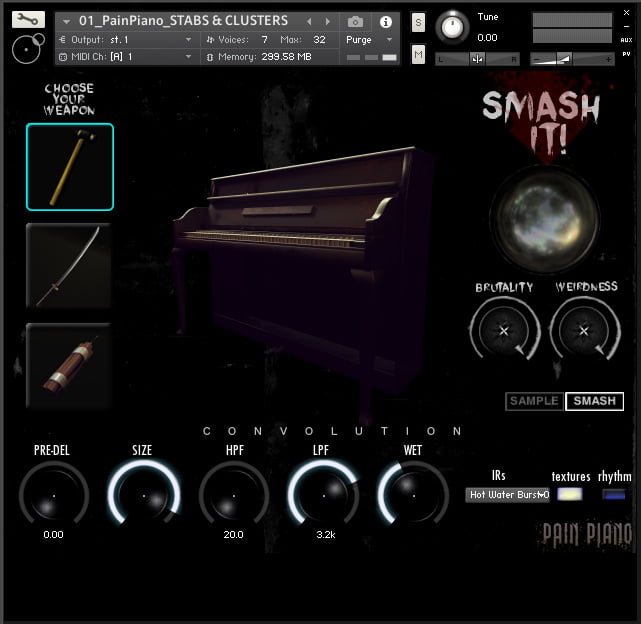Image resolution: width=641 pixels, height=624 pixels.
Task: Click the Memory 299.58 MB readout
Action: [x=286, y=57]
